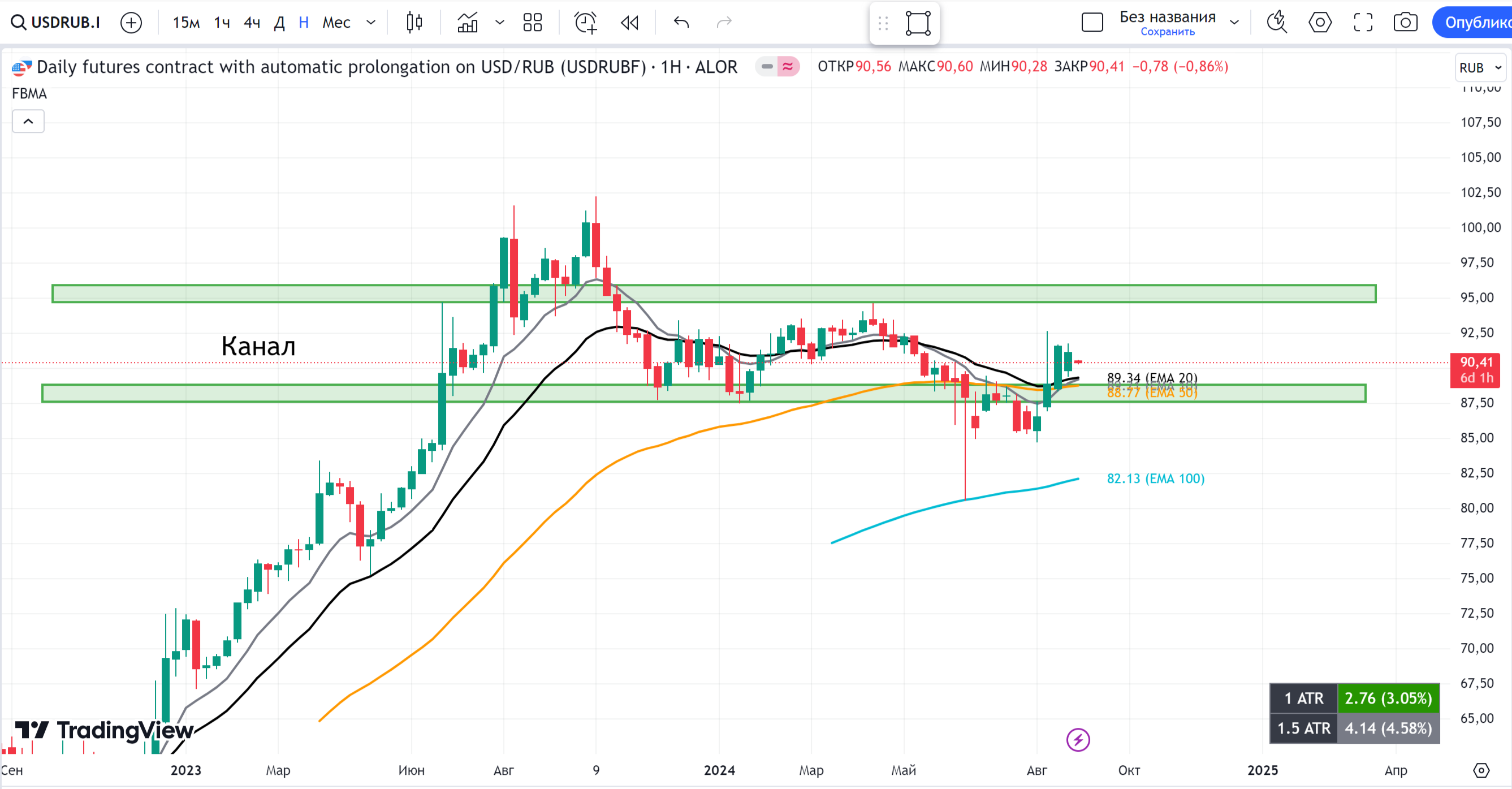Take a chart snapshot with the camera icon

(x=1405, y=23)
